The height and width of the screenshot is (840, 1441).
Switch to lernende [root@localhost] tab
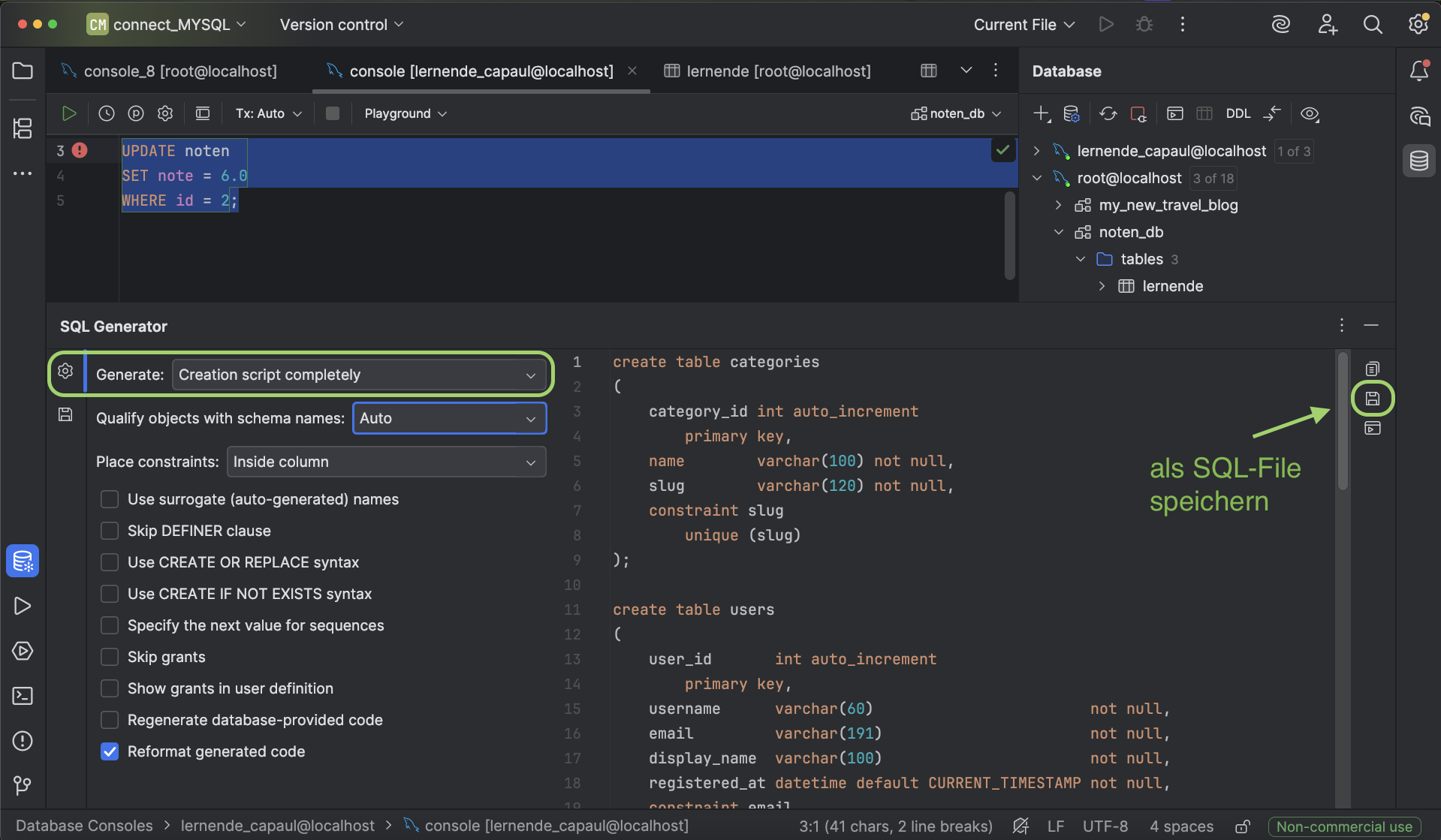pos(778,71)
